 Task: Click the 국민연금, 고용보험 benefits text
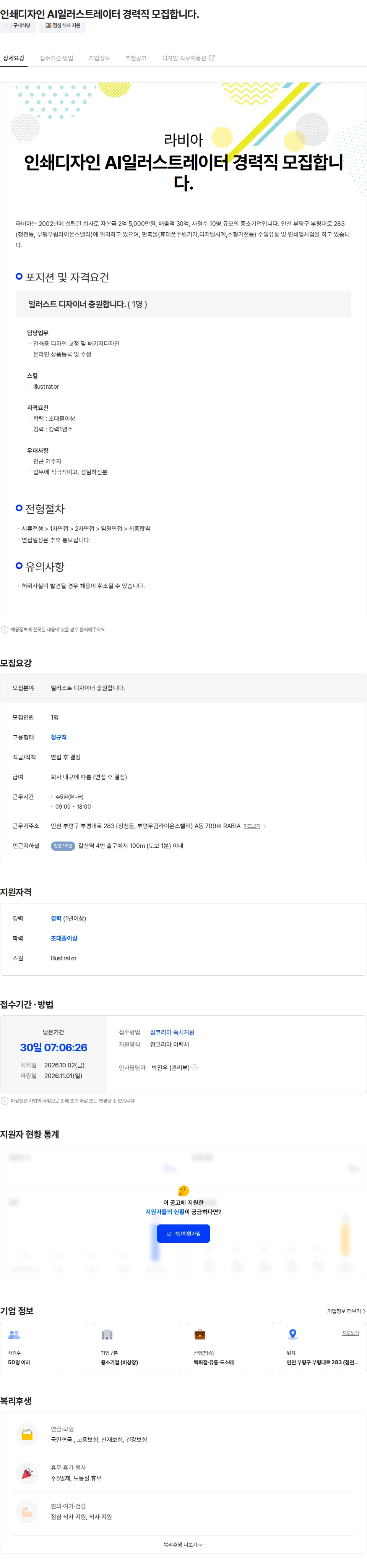[99, 1440]
